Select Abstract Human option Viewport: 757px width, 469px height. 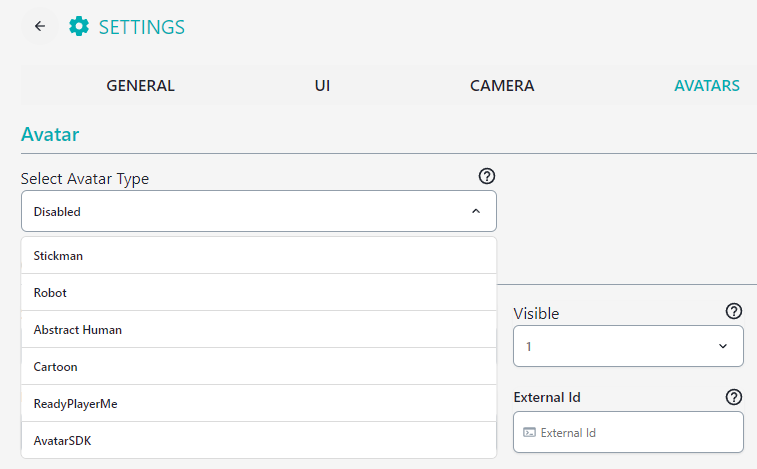click(x=259, y=329)
